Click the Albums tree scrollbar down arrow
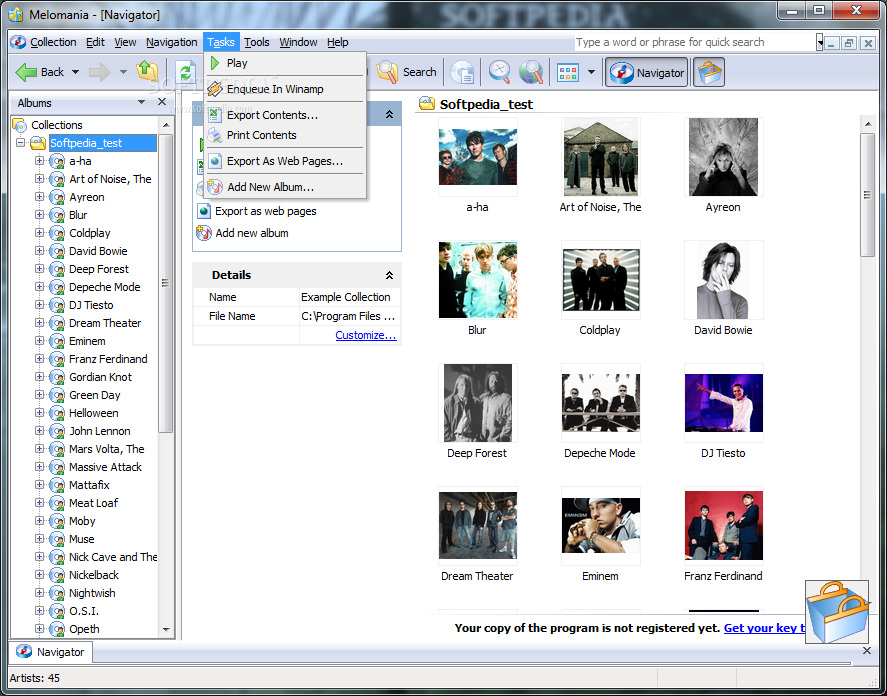 coord(166,629)
